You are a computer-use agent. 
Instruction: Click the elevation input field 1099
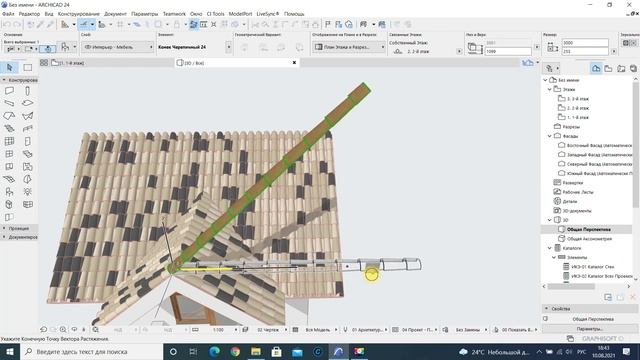[x=508, y=51]
